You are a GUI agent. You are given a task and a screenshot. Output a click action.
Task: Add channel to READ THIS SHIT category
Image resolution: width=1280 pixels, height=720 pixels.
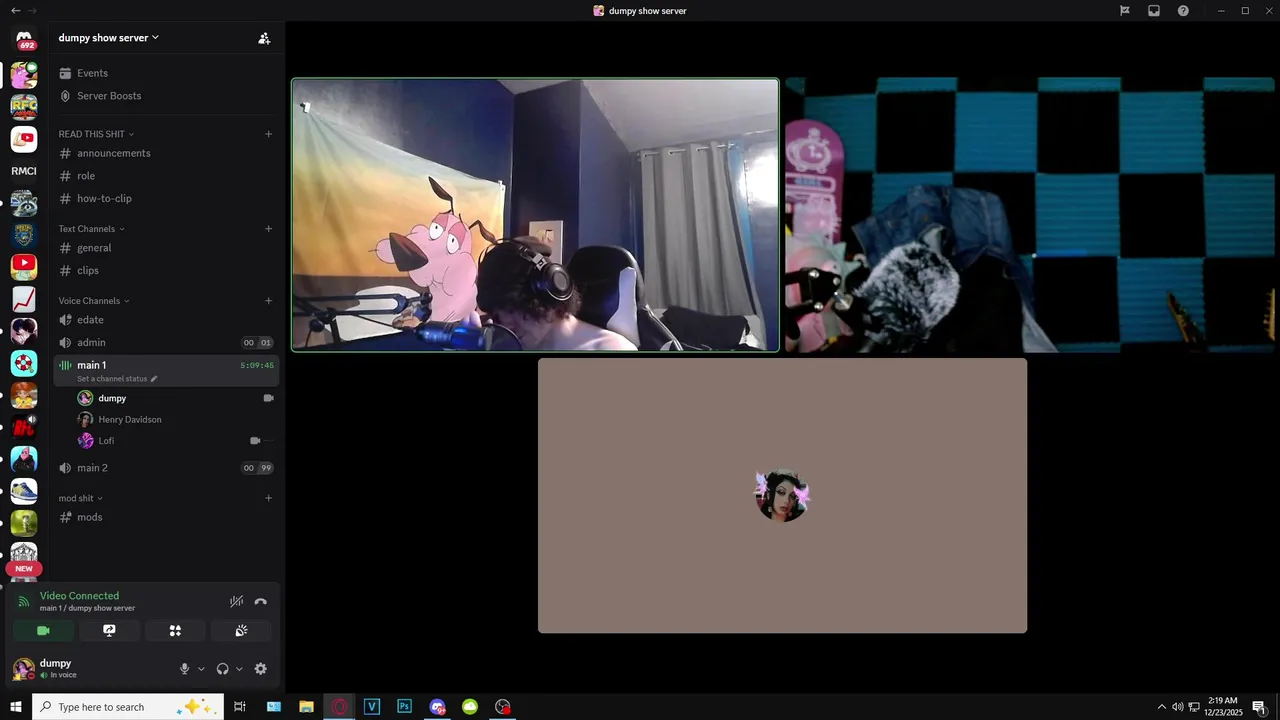[268, 134]
